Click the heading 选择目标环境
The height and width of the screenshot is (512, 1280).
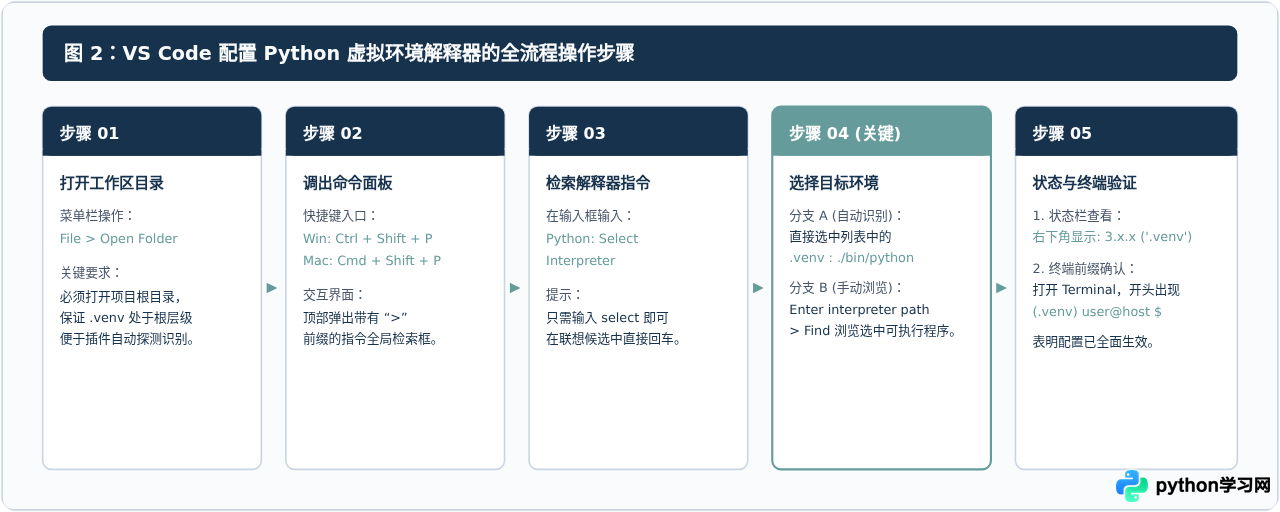pos(834,183)
